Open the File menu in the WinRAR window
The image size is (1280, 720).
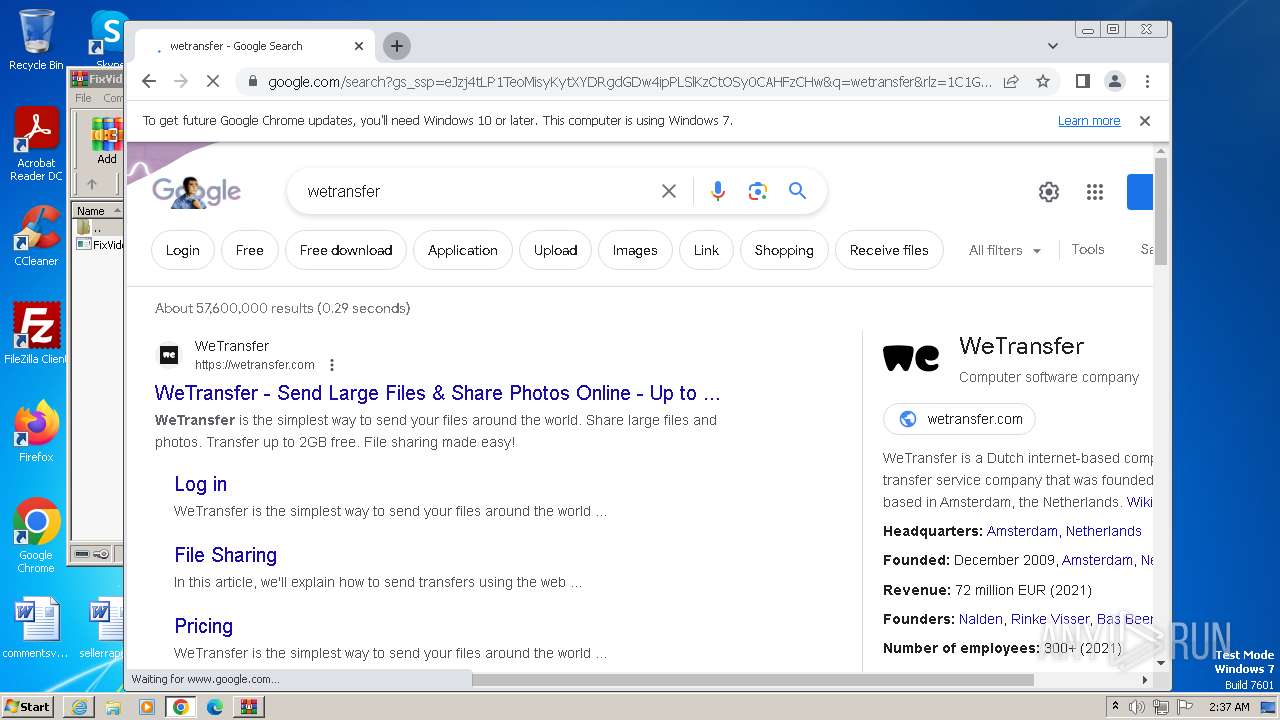click(x=83, y=98)
